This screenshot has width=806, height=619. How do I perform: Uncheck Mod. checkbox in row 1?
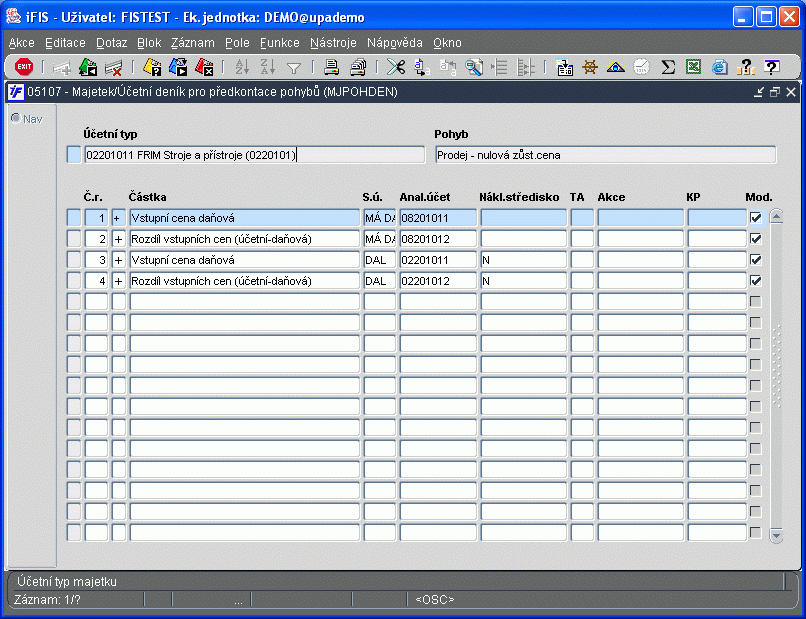coord(755,218)
